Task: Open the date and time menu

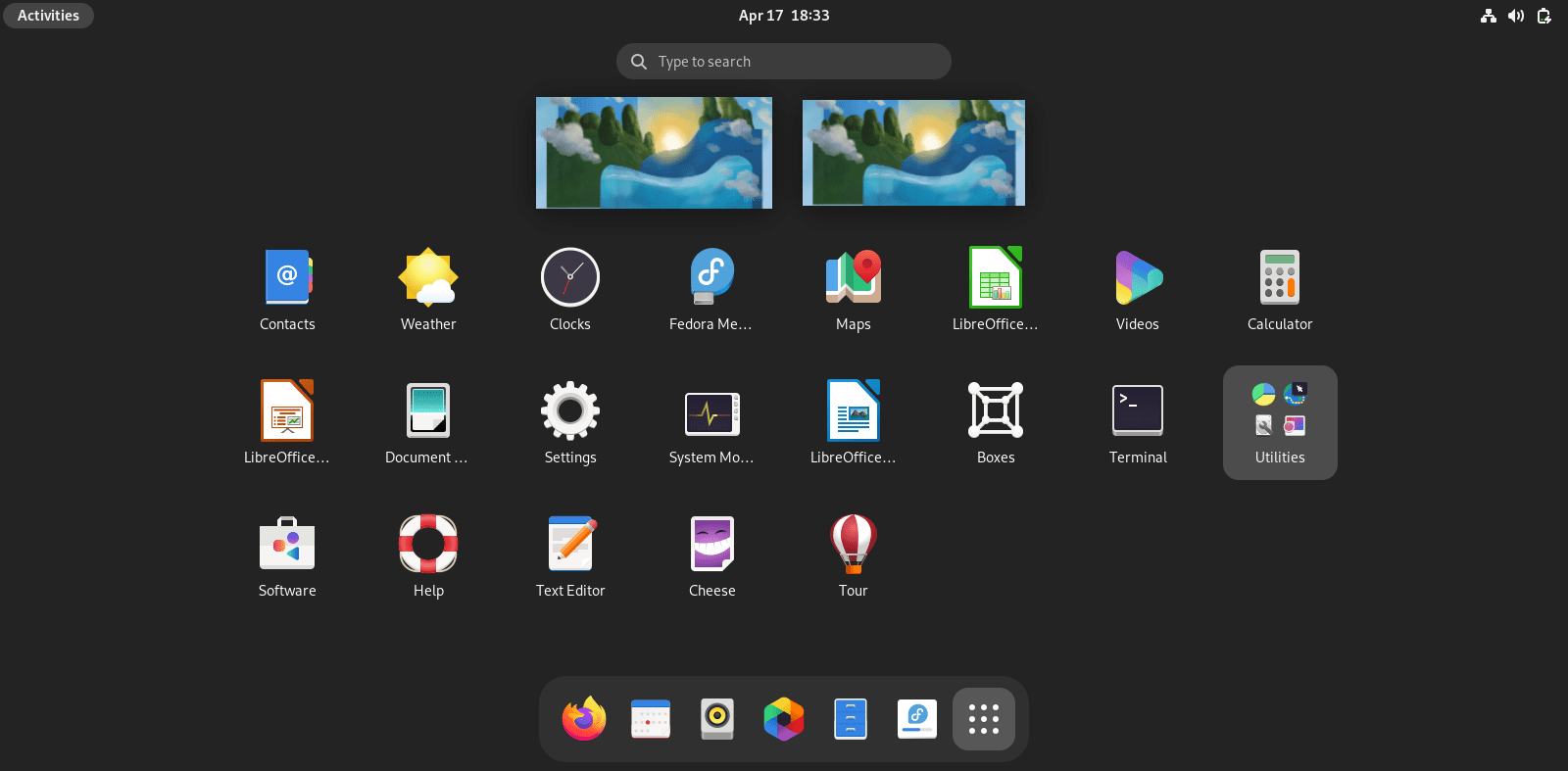Action: coord(784,16)
